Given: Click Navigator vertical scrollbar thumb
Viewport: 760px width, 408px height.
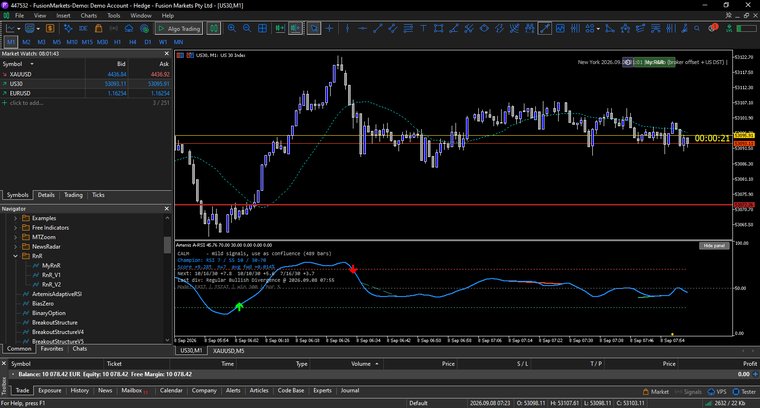Looking at the screenshot, I should (168, 245).
